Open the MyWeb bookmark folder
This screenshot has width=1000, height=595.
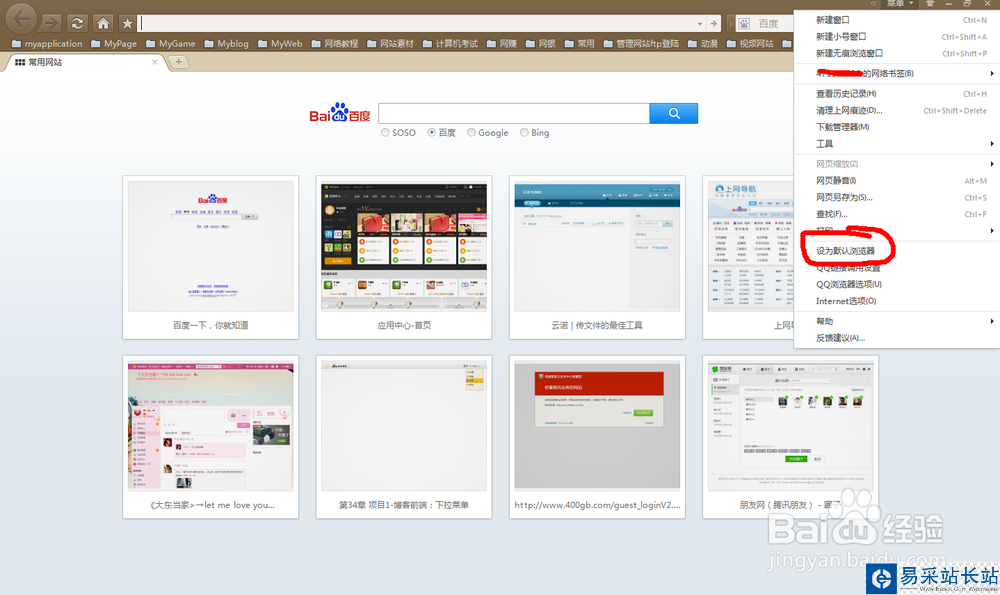[x=280, y=43]
